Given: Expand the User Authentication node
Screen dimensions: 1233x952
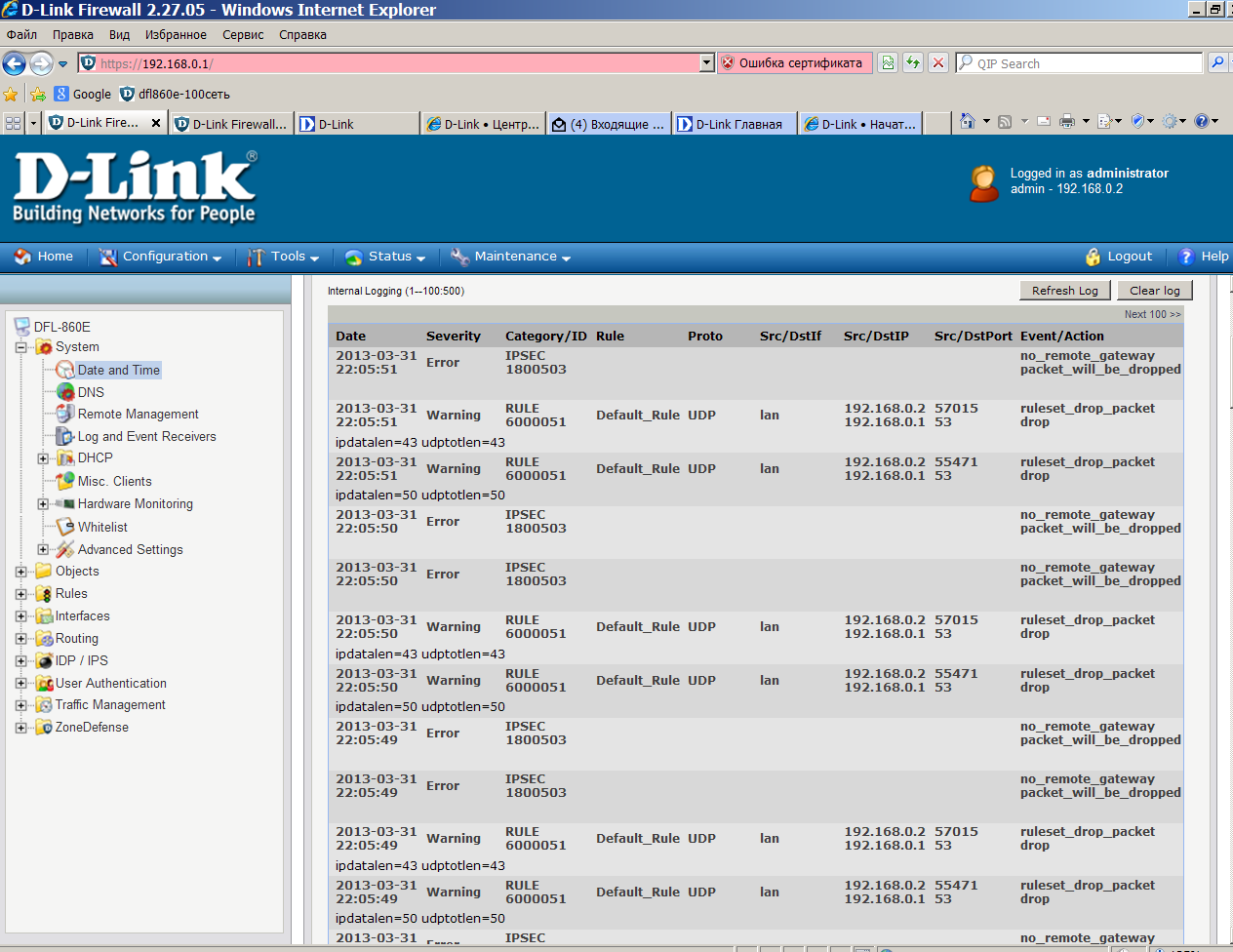Looking at the screenshot, I should 20,684.
